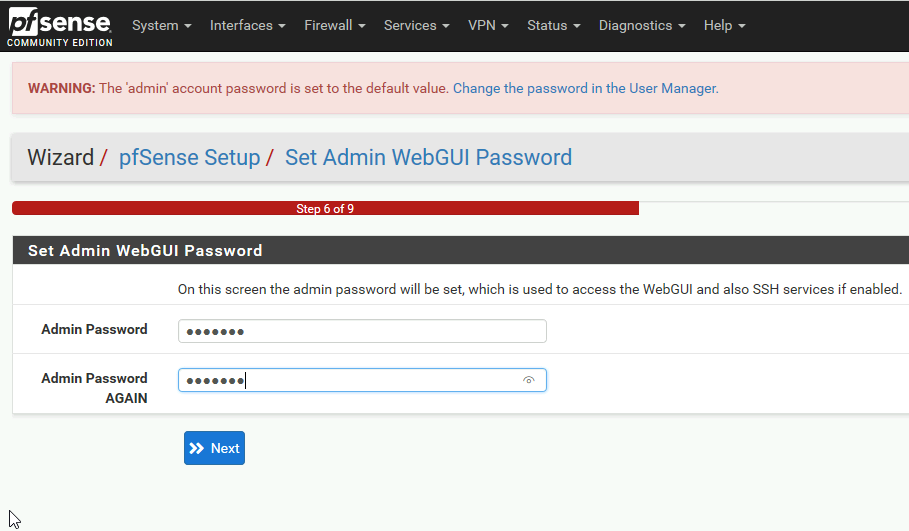Viewport: 909px width, 531px height.
Task: Click the pfSense Setup breadcrumb link
Action: point(190,158)
